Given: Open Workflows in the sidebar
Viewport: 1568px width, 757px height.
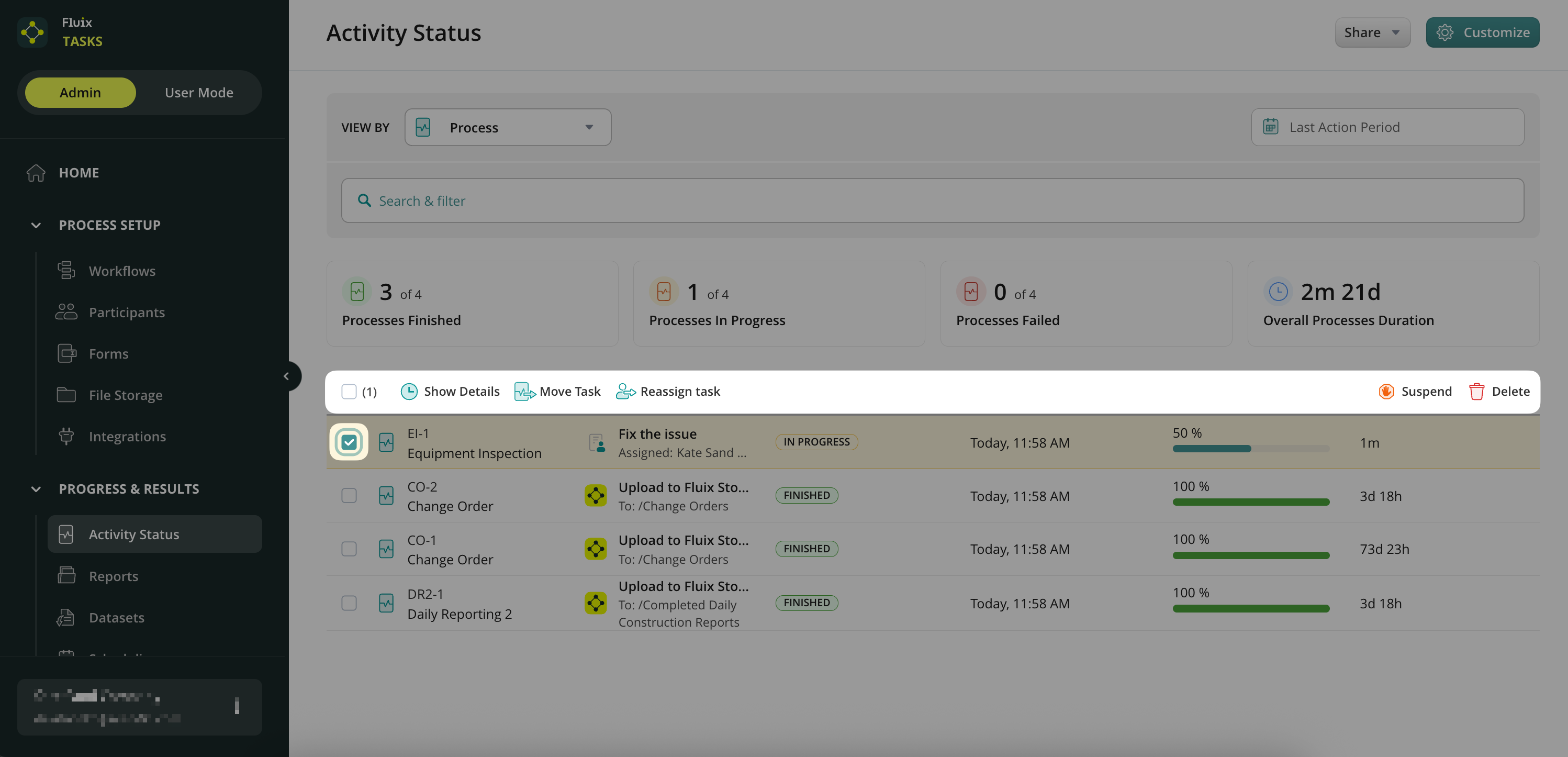Looking at the screenshot, I should click(x=122, y=271).
